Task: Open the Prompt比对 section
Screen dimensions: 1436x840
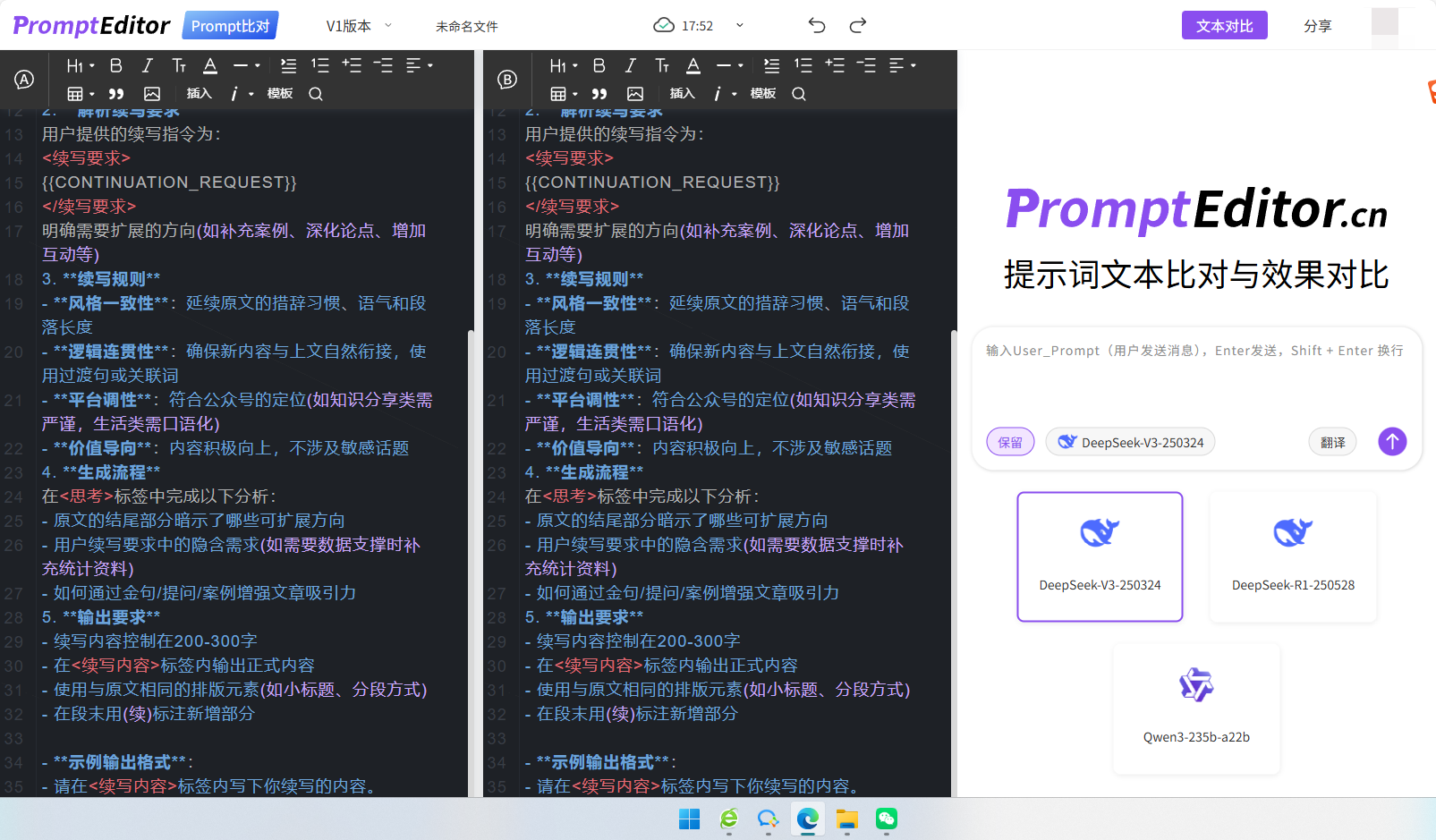Action: tap(230, 25)
